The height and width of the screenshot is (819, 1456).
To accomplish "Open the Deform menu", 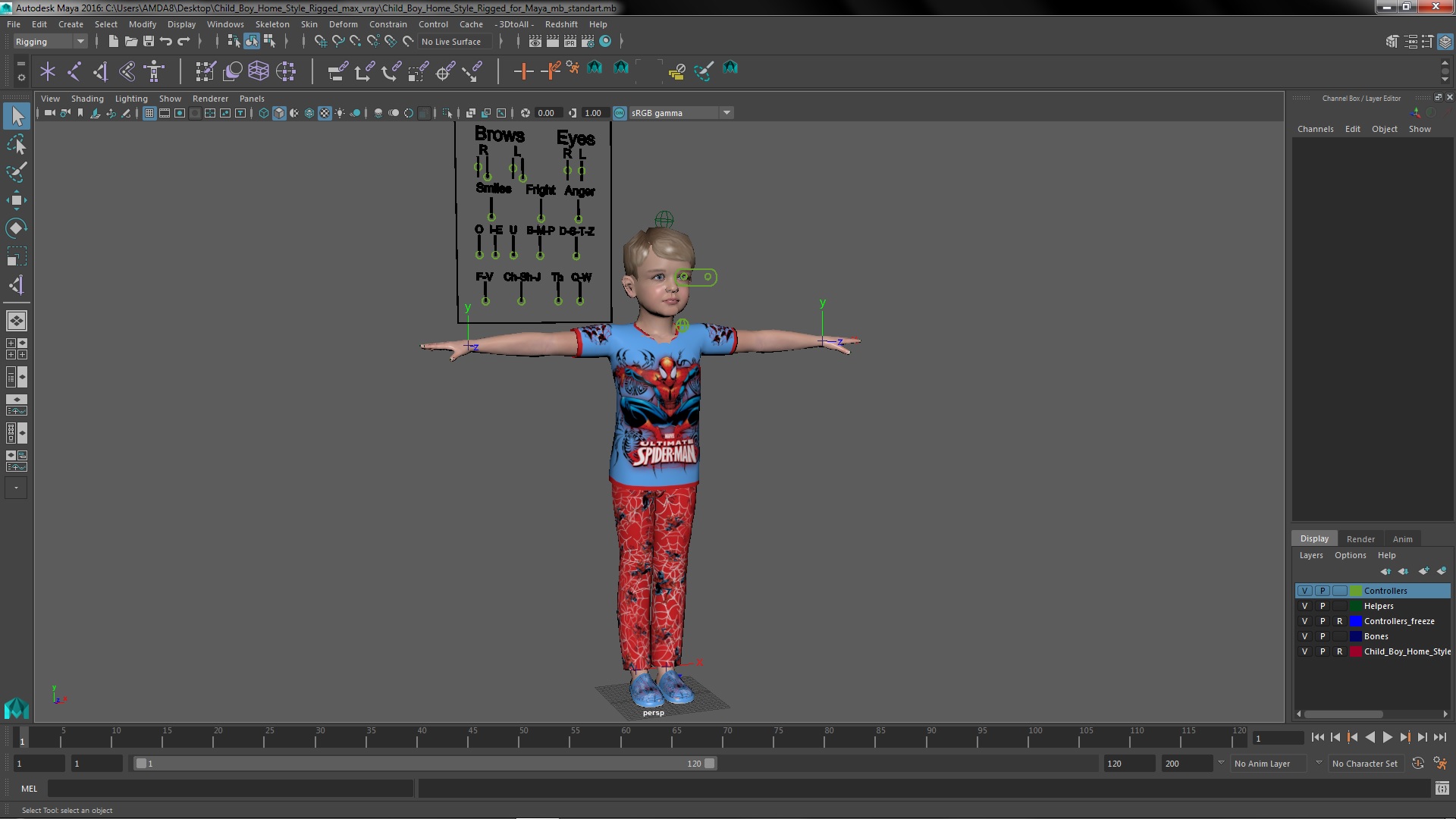I will tap(343, 24).
